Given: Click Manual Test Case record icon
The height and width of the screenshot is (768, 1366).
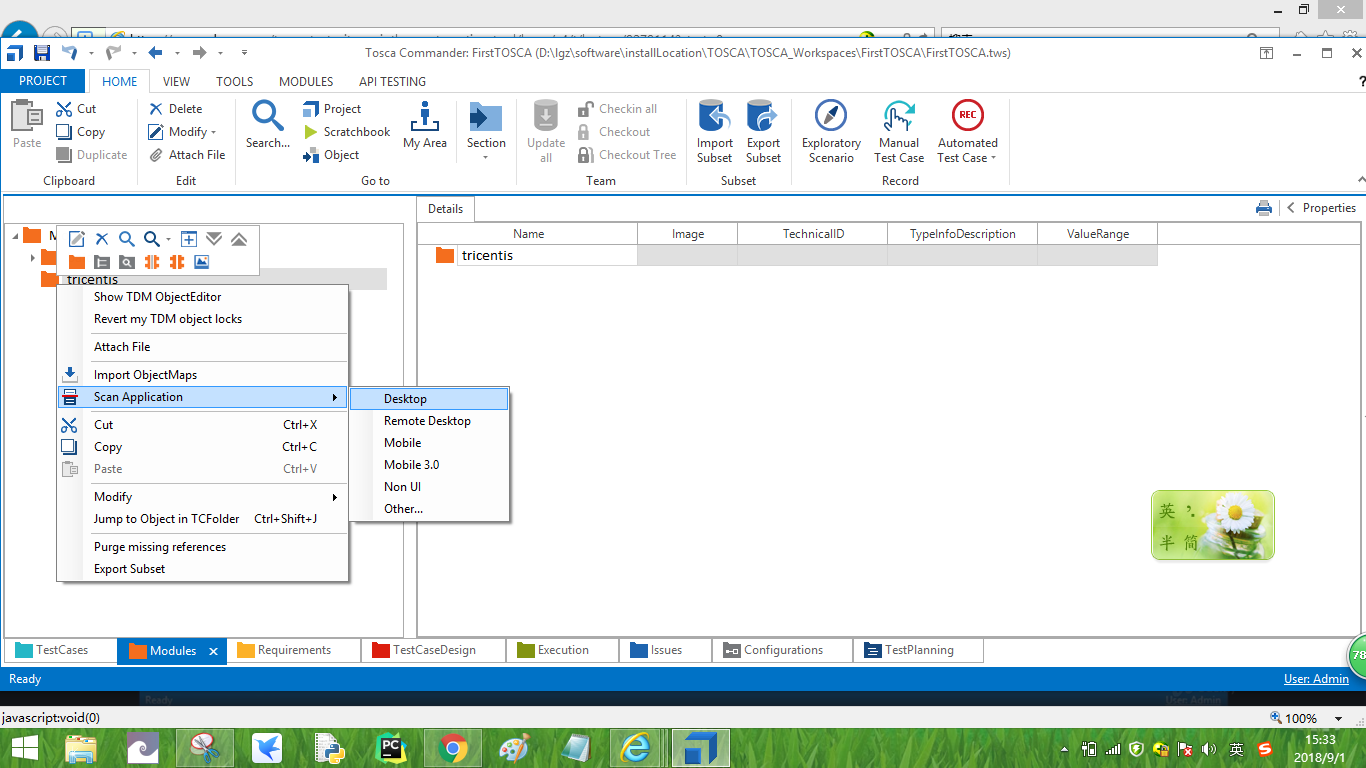Looking at the screenshot, I should [899, 116].
